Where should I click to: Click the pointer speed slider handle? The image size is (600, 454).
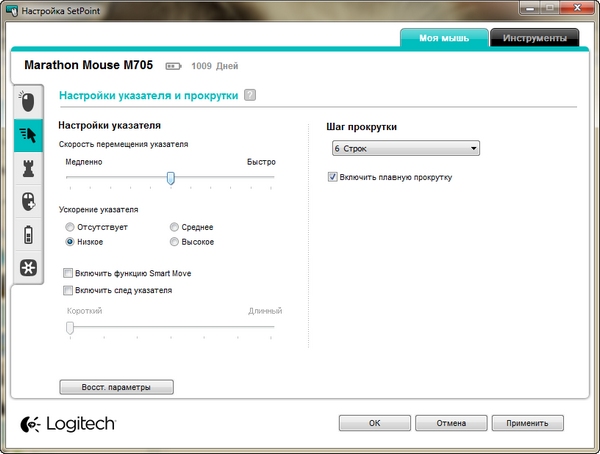coord(171,178)
